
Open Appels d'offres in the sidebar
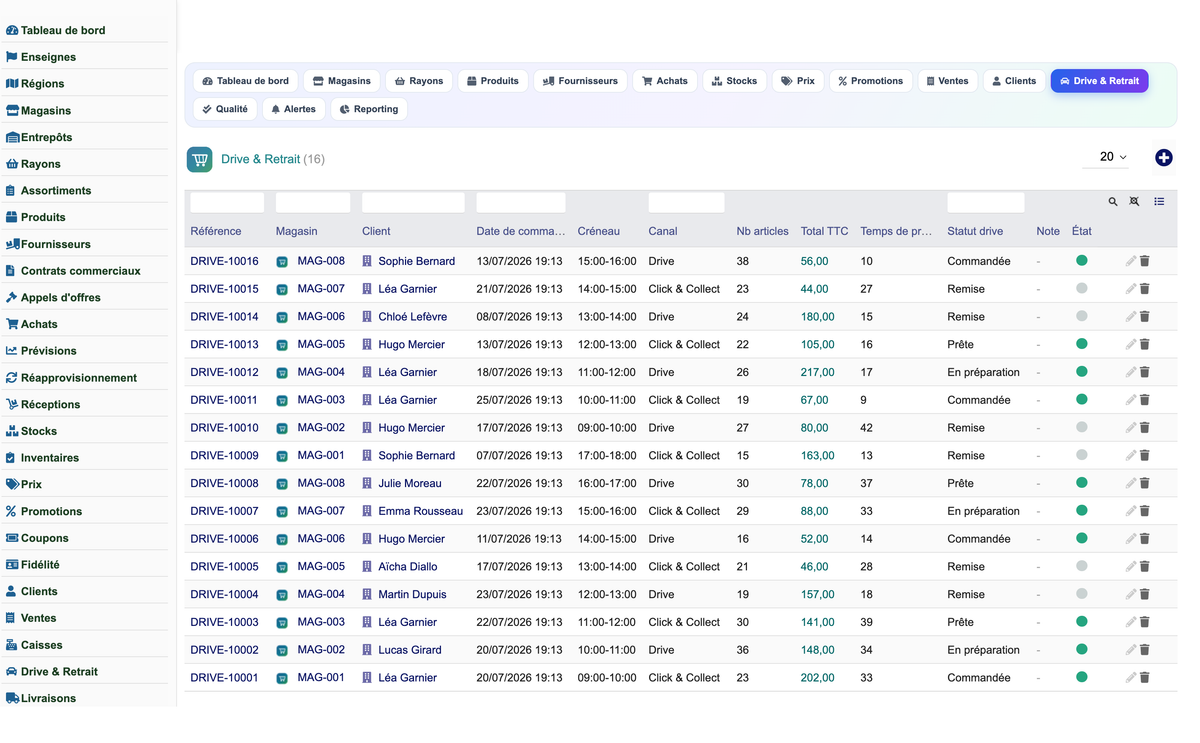tap(60, 298)
